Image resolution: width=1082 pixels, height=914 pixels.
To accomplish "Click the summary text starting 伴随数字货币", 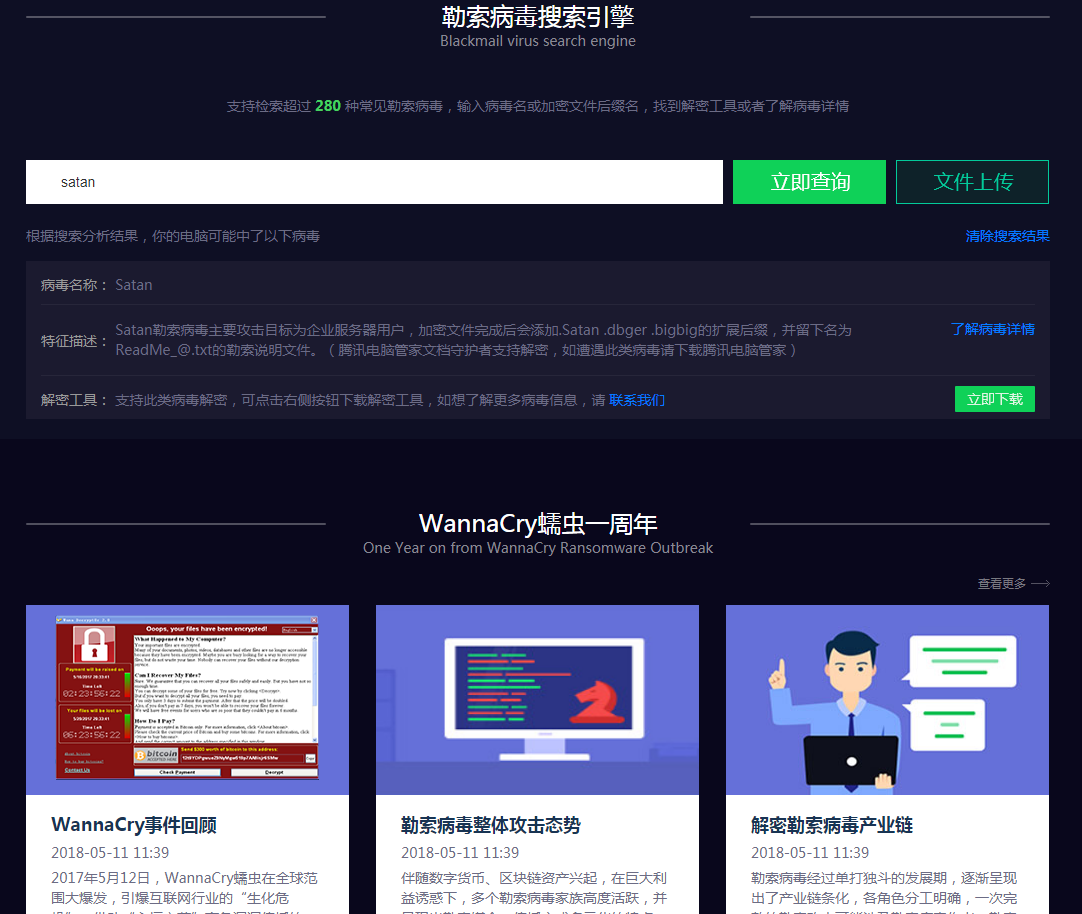I will [534, 893].
